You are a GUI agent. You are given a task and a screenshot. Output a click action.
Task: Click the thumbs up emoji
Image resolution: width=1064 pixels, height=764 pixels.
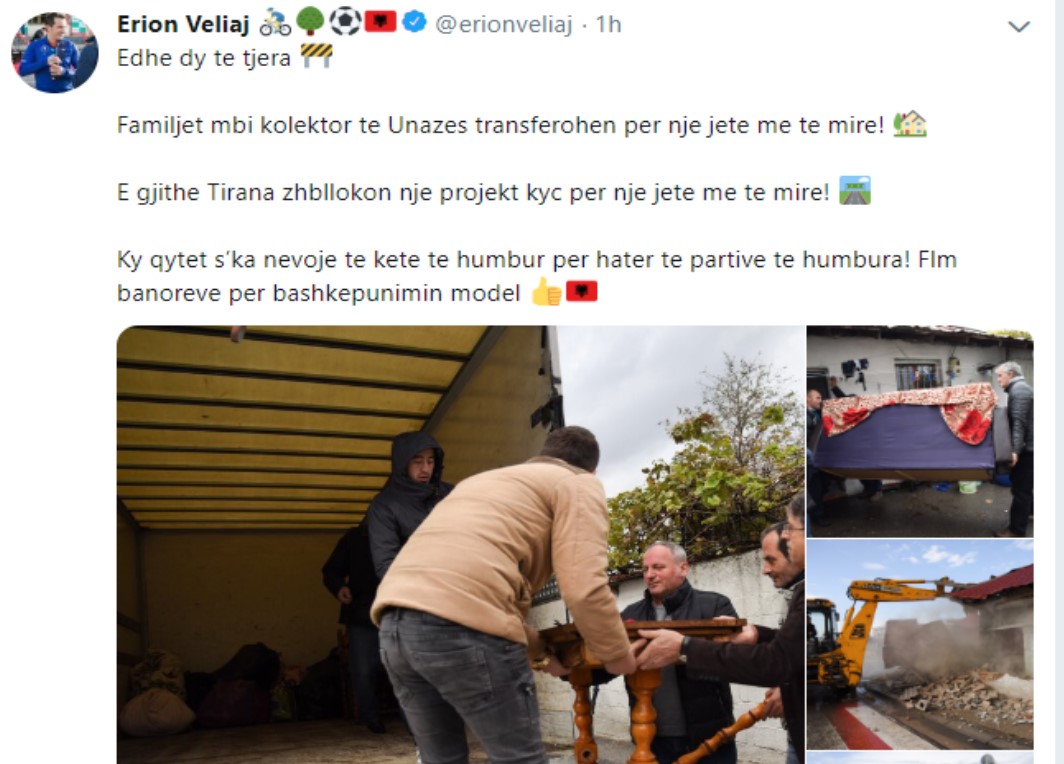pos(546,292)
